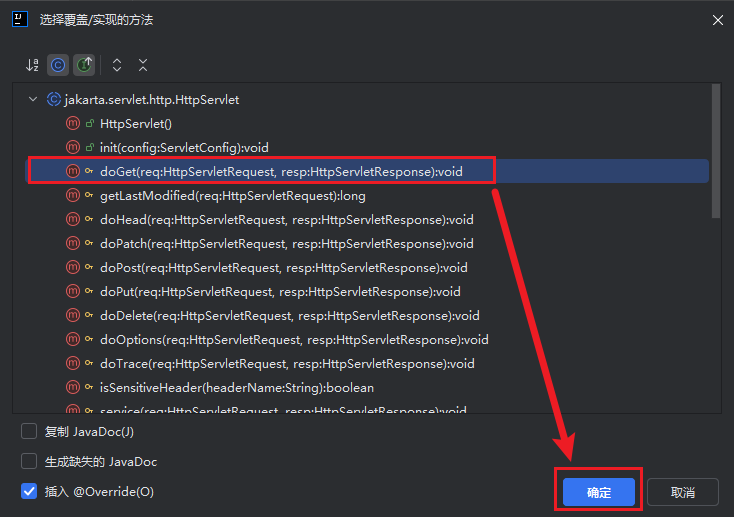Click method icon beside doOptions
This screenshot has width=734, height=517.
coord(73,340)
